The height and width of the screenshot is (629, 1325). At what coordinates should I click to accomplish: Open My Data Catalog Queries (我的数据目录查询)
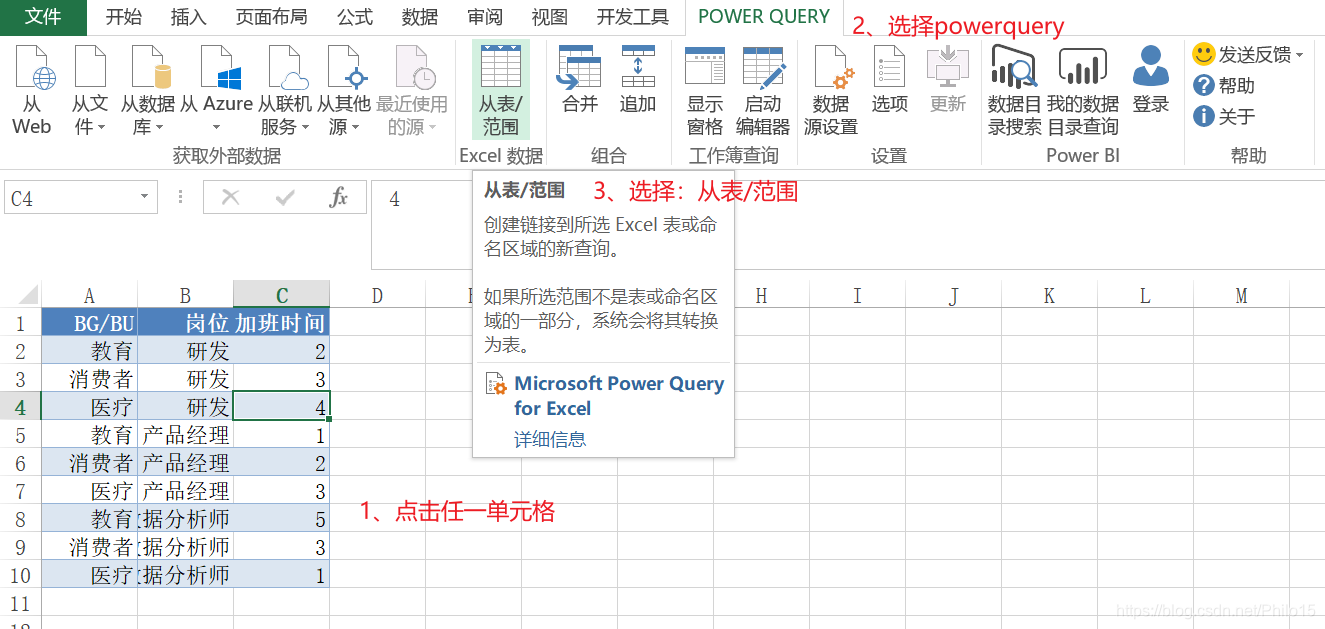click(x=1083, y=91)
